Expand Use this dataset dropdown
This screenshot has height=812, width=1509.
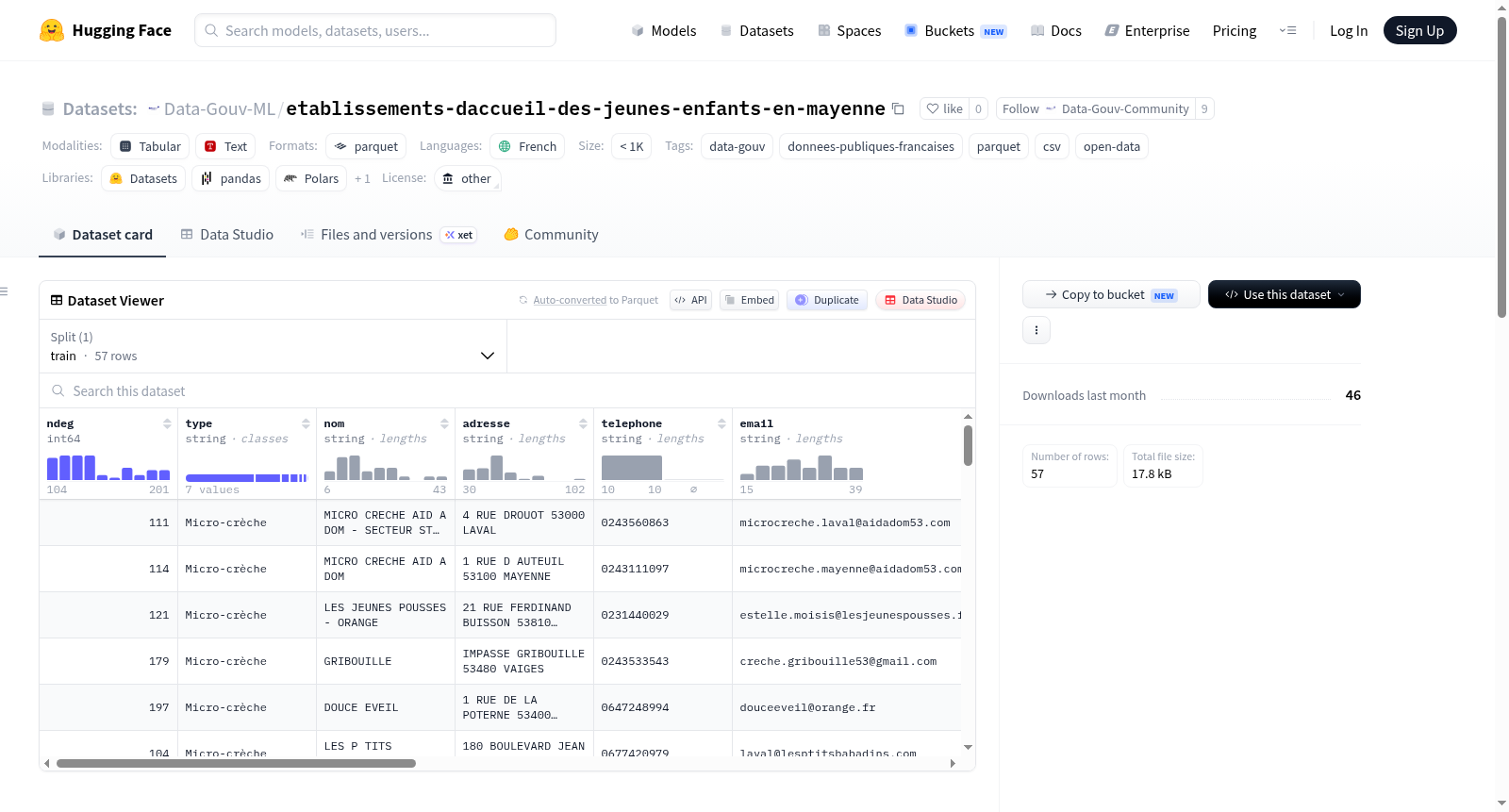[1285, 294]
